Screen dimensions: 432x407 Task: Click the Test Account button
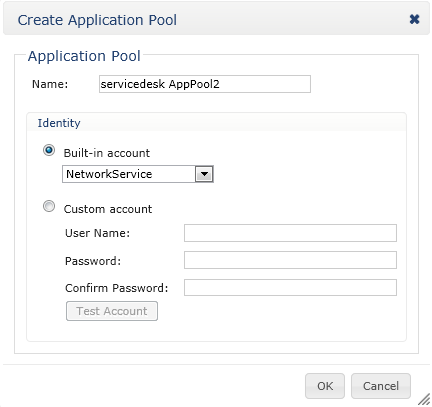click(112, 311)
